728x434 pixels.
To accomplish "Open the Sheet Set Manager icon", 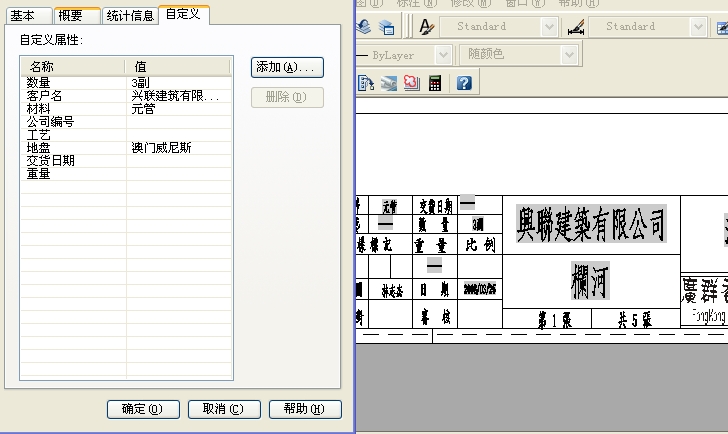I will pos(389,83).
